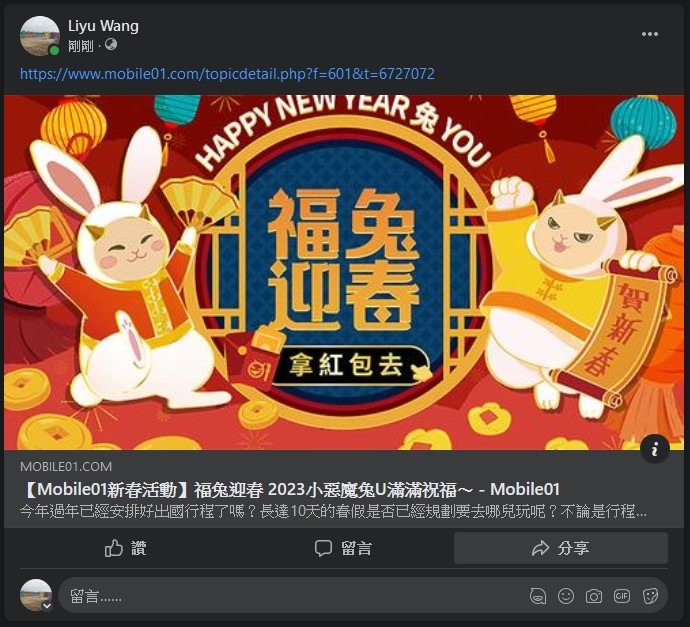Open the GIF picker in comment box
Viewport: 690px width, 627px height.
pyautogui.click(x=621, y=596)
